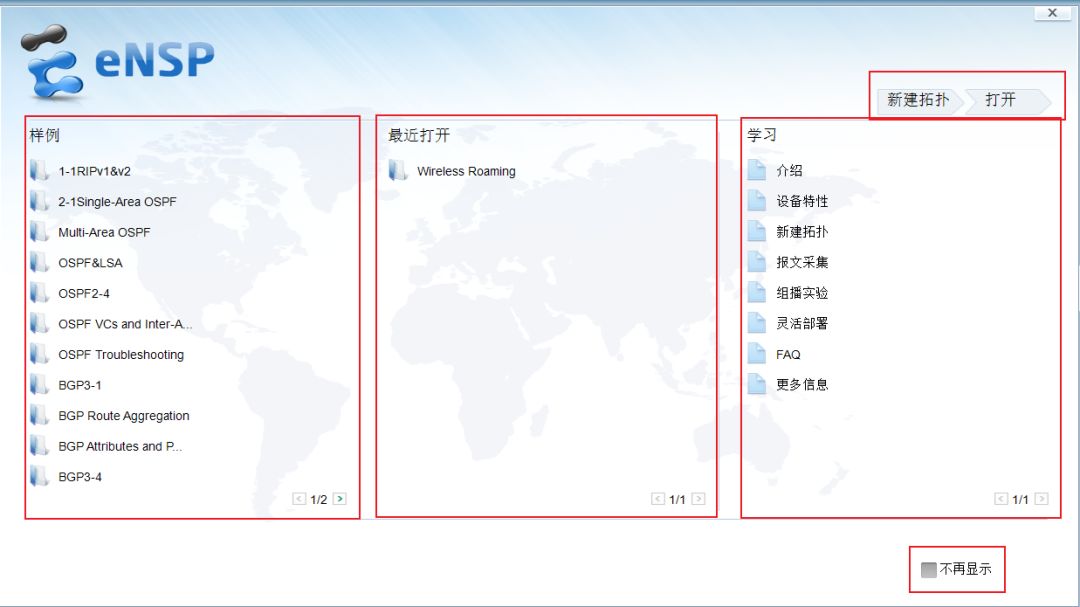Image resolution: width=1080 pixels, height=607 pixels.
Task: Open OSPF VCs and Inter-A... sample
Action: coord(125,324)
